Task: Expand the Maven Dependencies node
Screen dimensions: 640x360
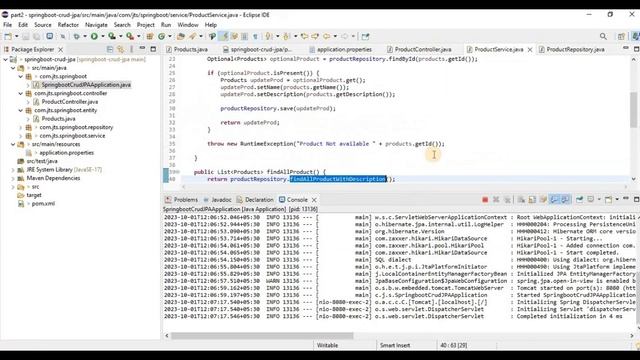Action: [13, 178]
